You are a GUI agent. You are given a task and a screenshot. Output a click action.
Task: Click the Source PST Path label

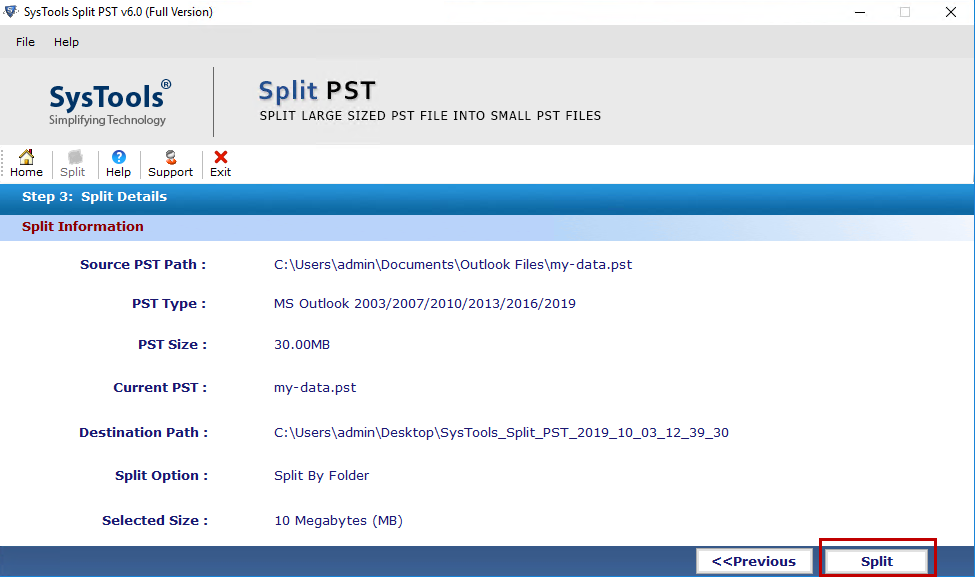[x=143, y=264]
